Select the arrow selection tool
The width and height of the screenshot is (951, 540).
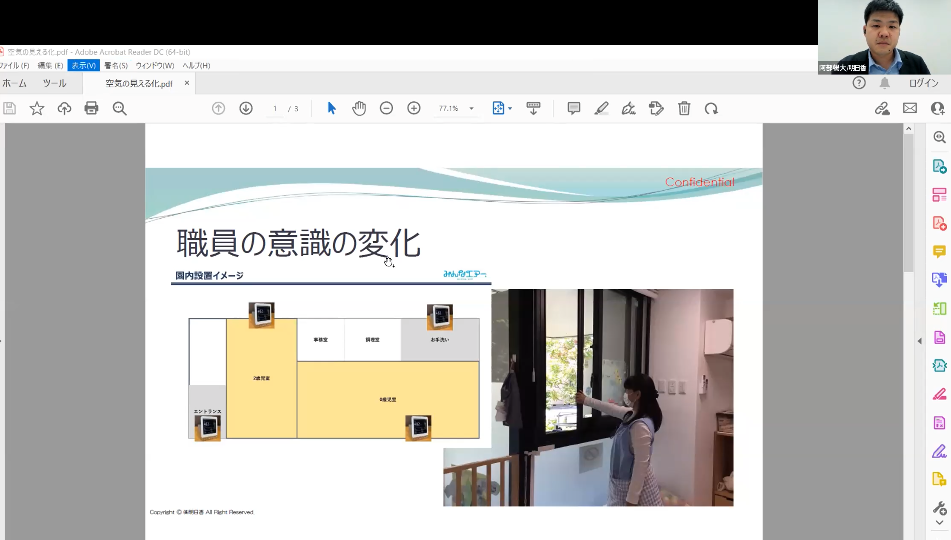coord(331,109)
